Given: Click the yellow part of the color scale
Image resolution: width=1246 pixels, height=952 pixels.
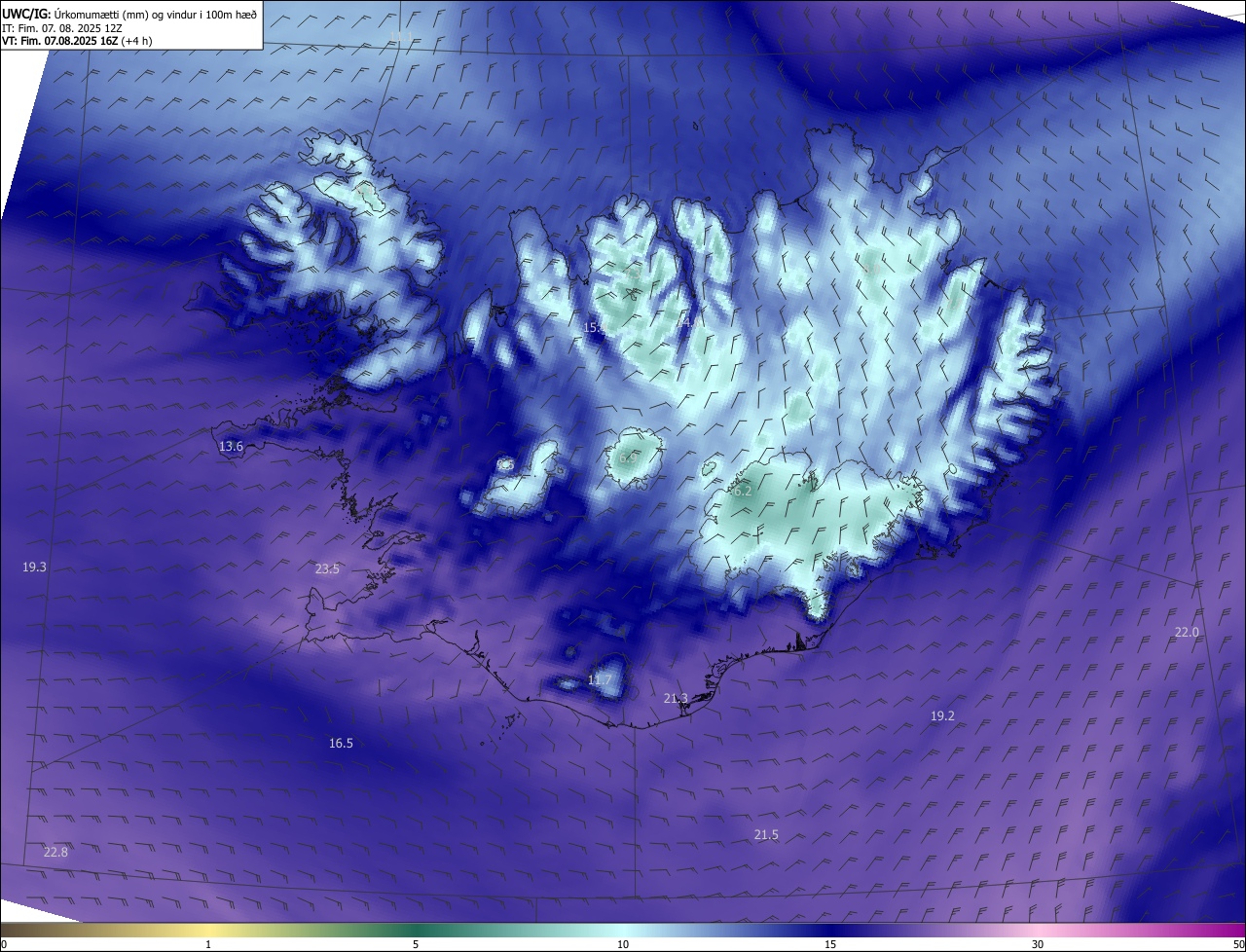Looking at the screenshot, I should pos(208,931).
